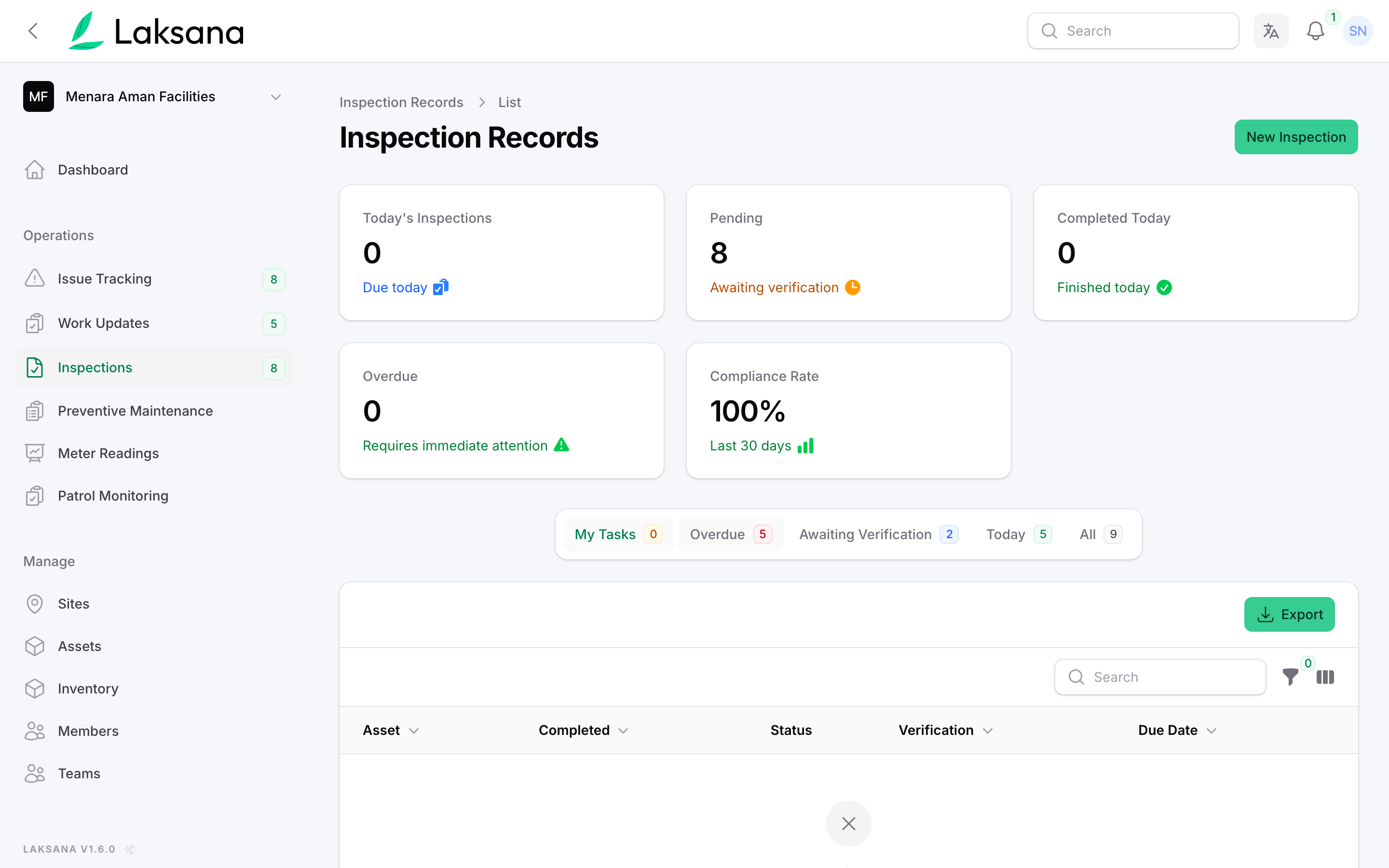
Task: Click the Awaiting verification label
Action: pyautogui.click(x=774, y=287)
